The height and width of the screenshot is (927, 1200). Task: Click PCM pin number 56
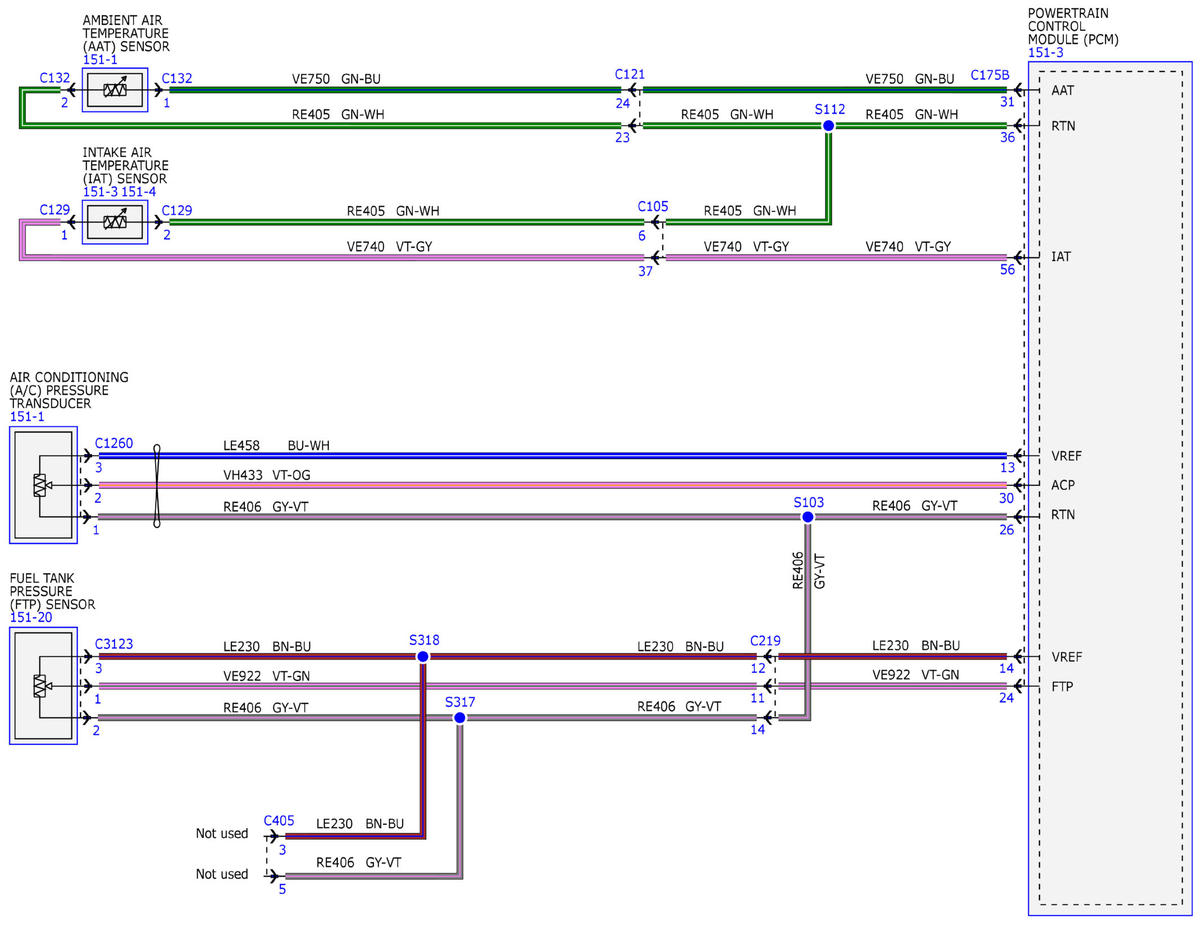pos(1006,269)
